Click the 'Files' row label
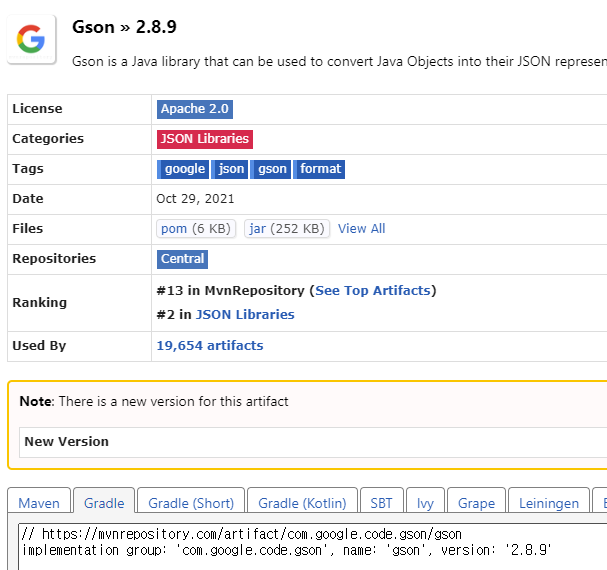The image size is (607, 570). 27,228
